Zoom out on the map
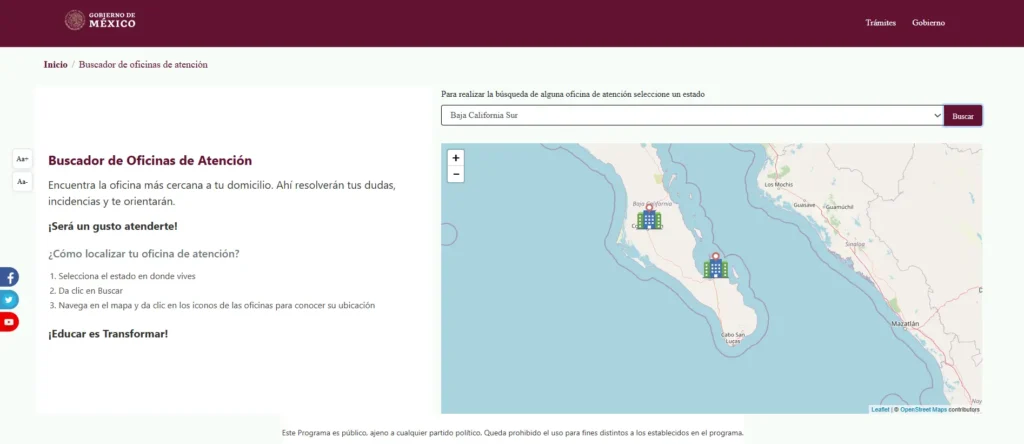 click(x=456, y=174)
